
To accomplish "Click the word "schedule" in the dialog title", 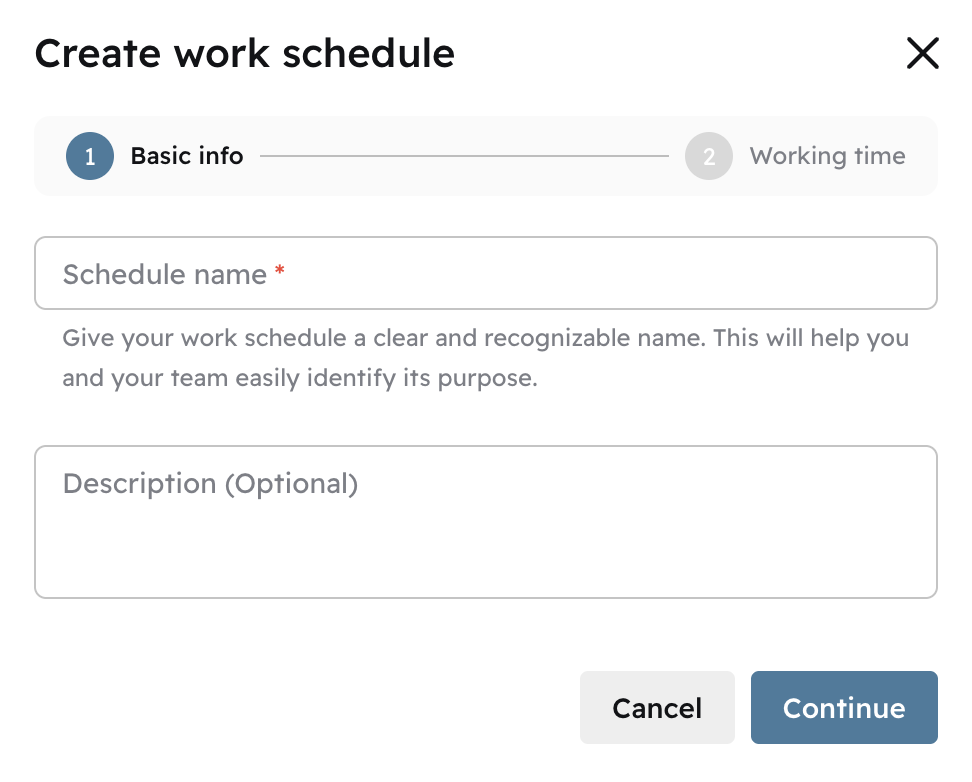I will 368,53.
